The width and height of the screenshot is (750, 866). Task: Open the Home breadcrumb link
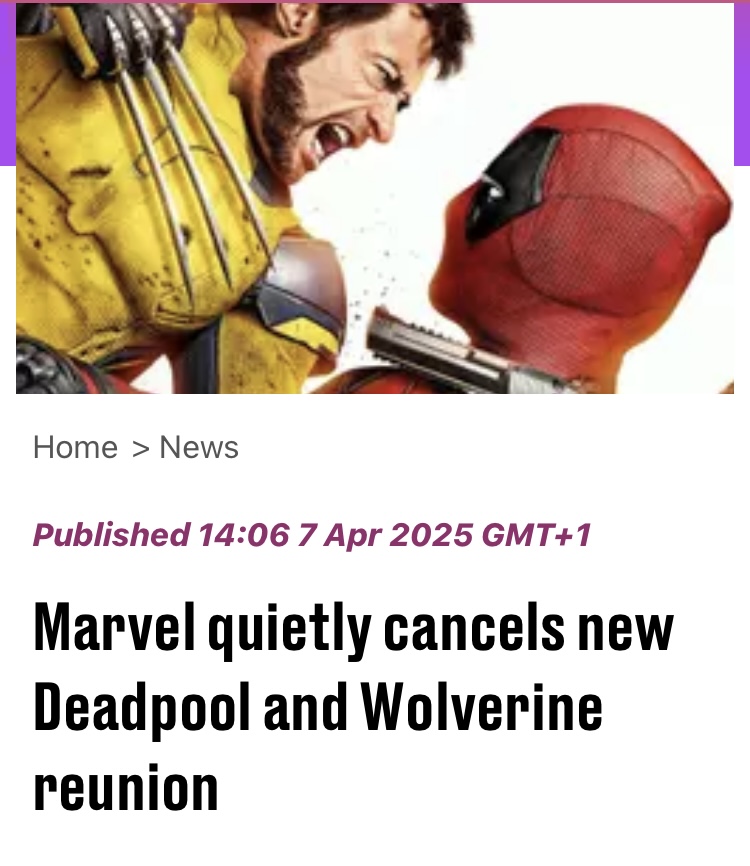coord(75,447)
